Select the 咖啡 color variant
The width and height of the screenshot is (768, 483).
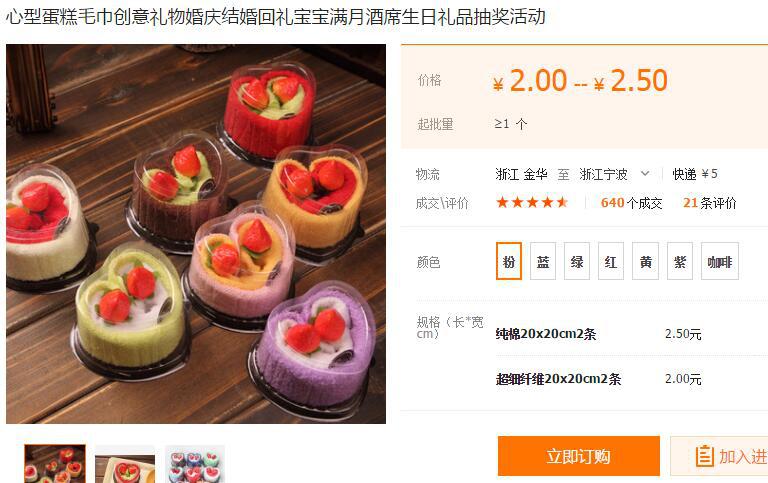click(x=720, y=261)
